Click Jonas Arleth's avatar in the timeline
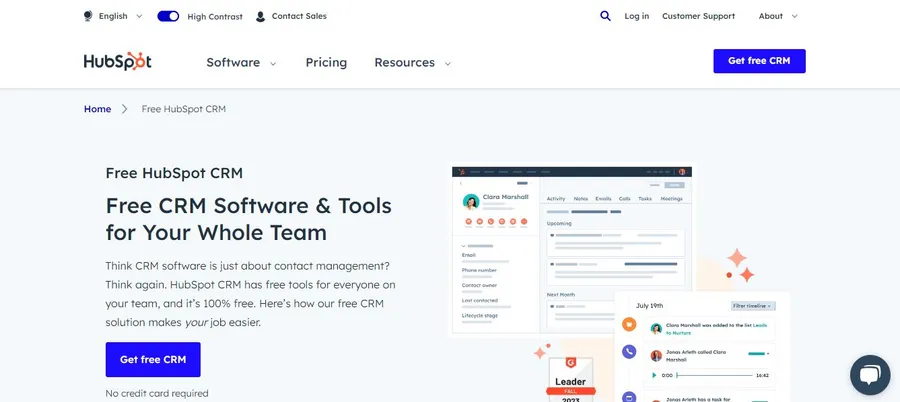The image size is (900, 402). coord(656,355)
